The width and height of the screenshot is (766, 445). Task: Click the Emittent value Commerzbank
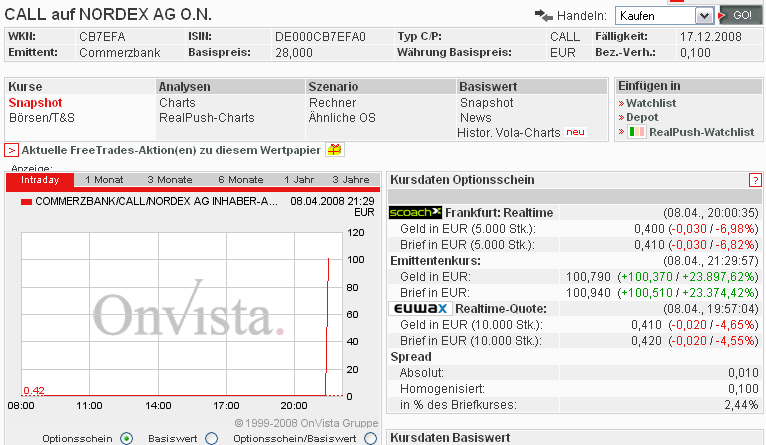point(120,53)
